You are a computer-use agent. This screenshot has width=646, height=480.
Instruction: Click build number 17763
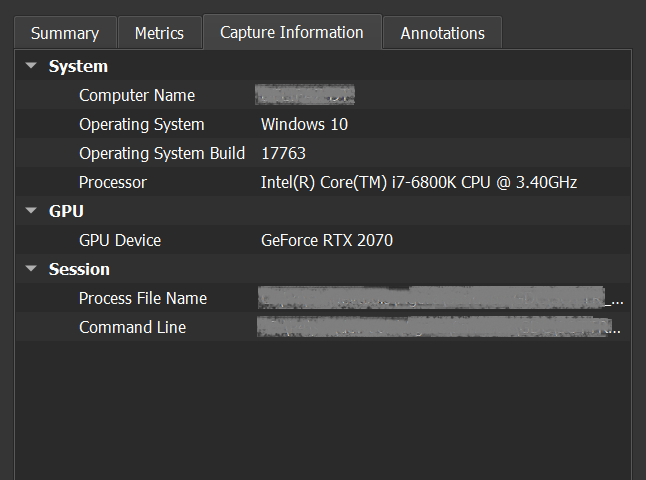[283, 154]
